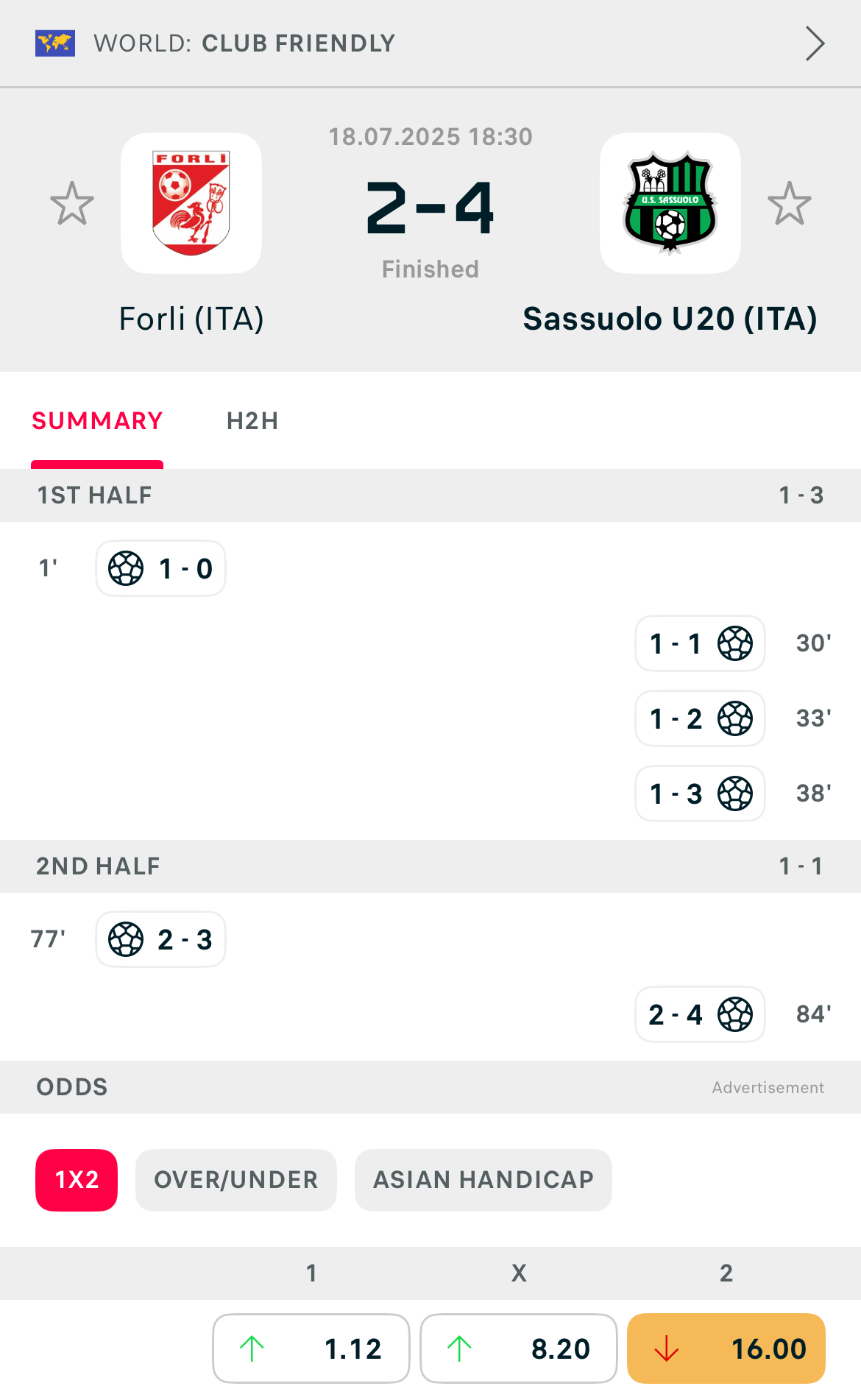Click the 84' goal 2-4 ball icon
This screenshot has height=1400, width=861.
coord(735,1014)
